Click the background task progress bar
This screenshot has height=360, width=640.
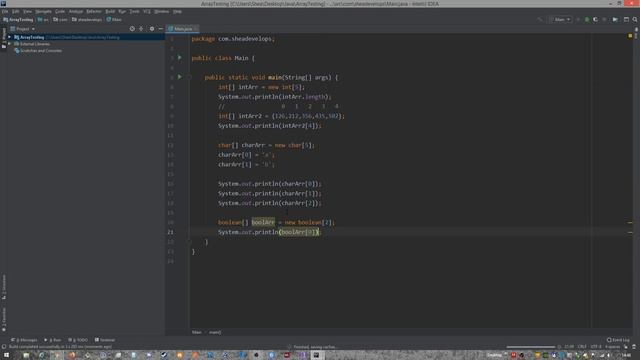pos(531,347)
